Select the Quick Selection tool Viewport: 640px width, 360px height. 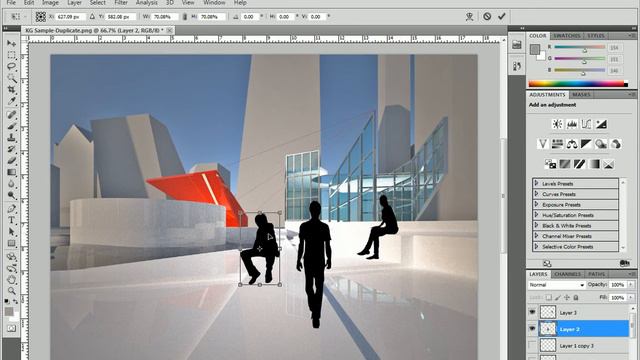[11, 78]
